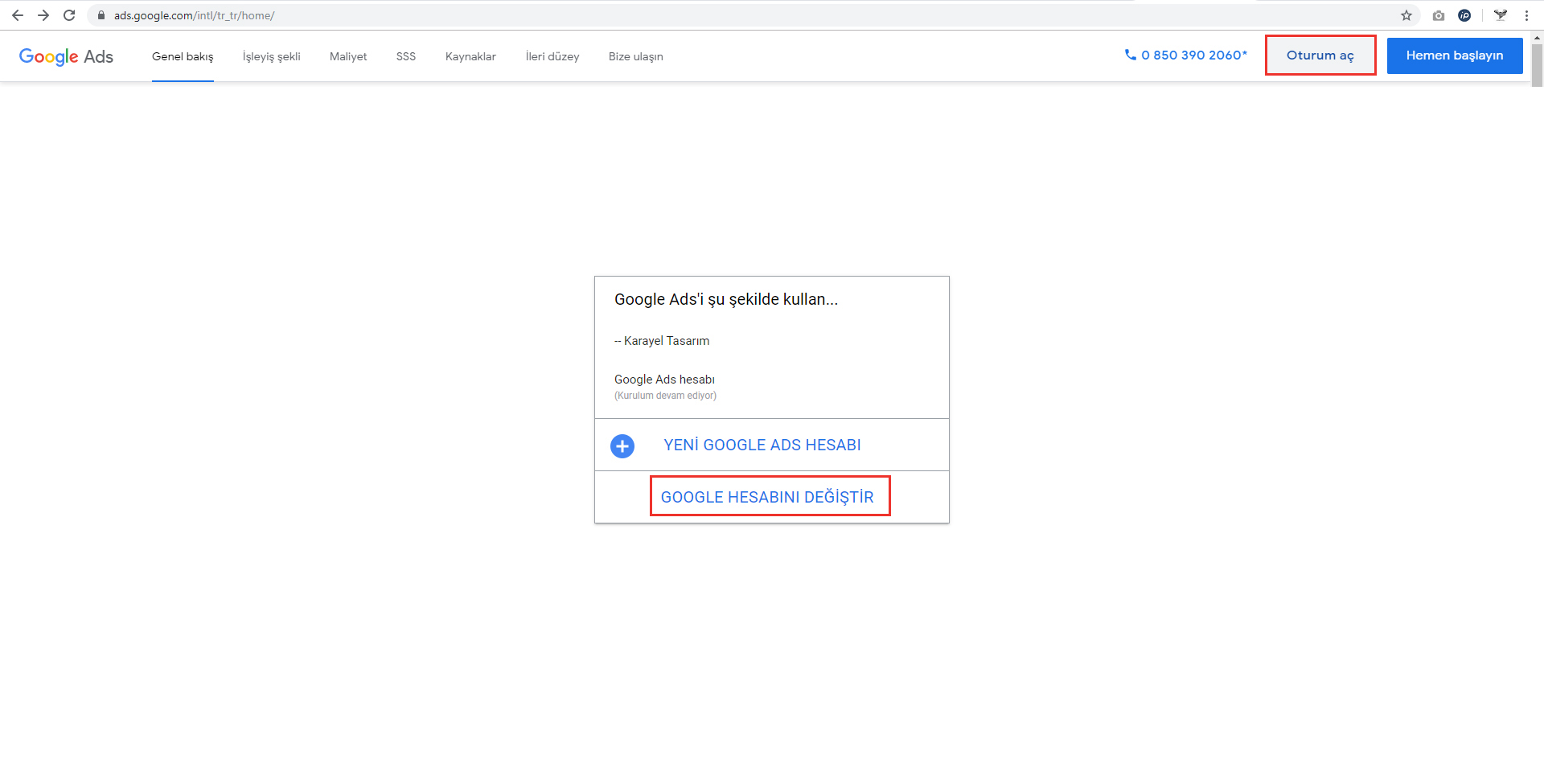Click the round dark extension icon

point(1464,15)
